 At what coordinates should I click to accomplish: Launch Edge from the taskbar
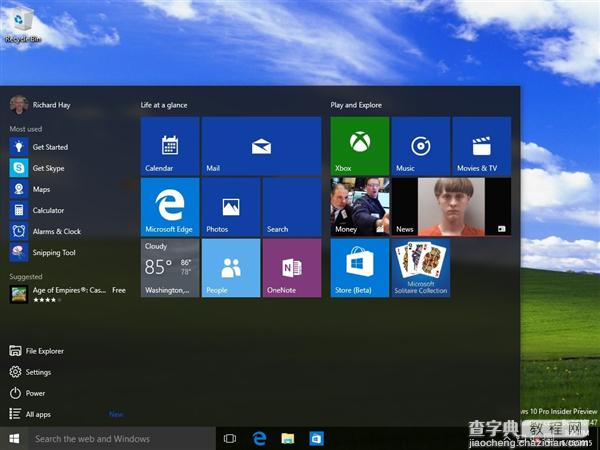point(259,439)
